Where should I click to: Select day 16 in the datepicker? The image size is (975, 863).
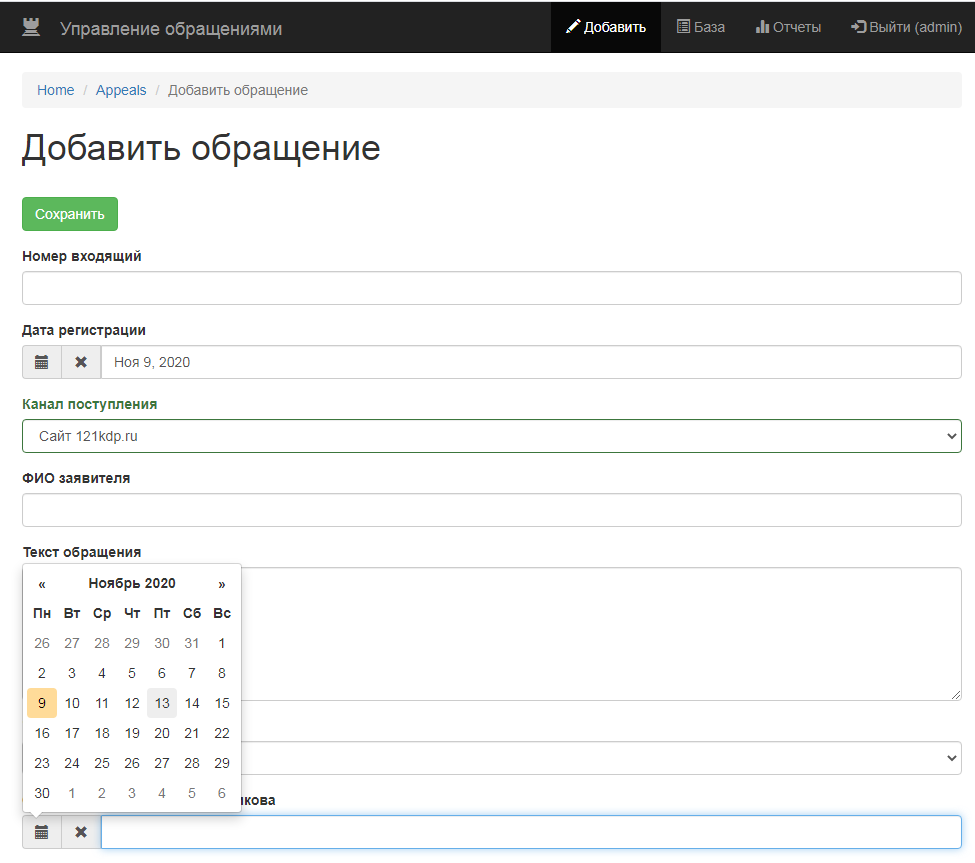[42, 734]
